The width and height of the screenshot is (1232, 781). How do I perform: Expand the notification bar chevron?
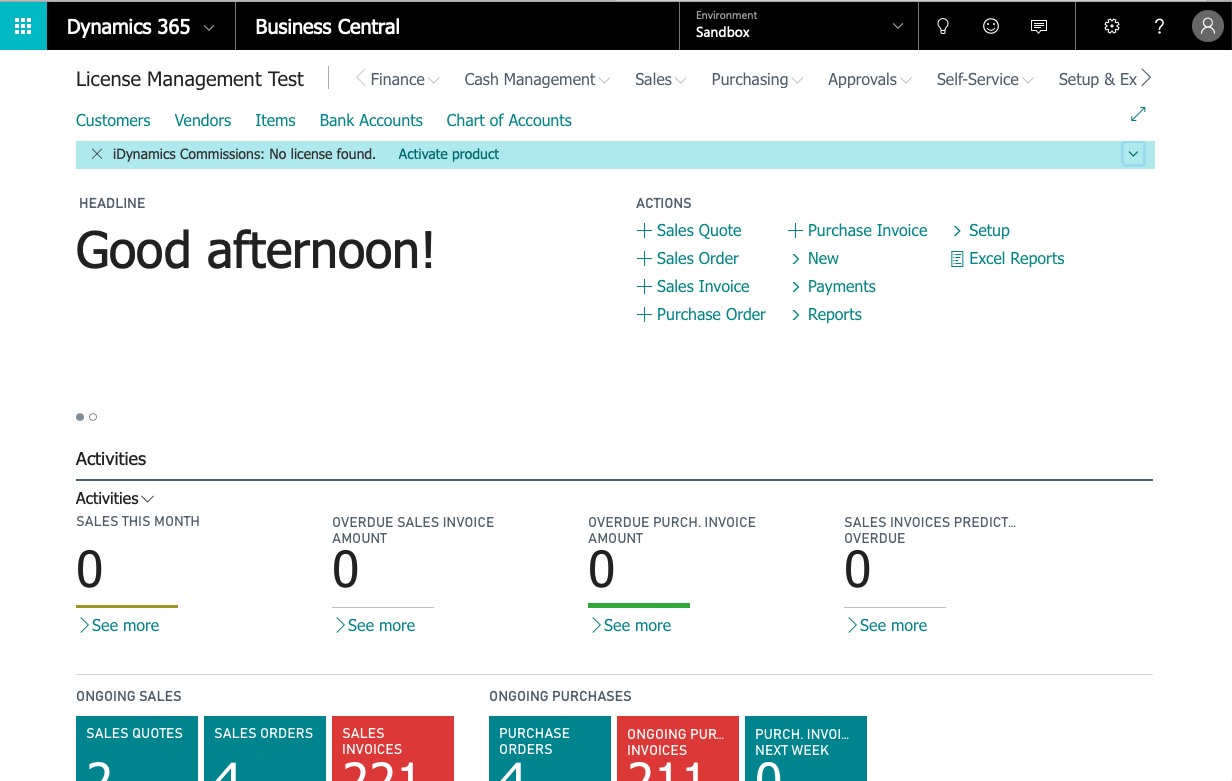1133,154
